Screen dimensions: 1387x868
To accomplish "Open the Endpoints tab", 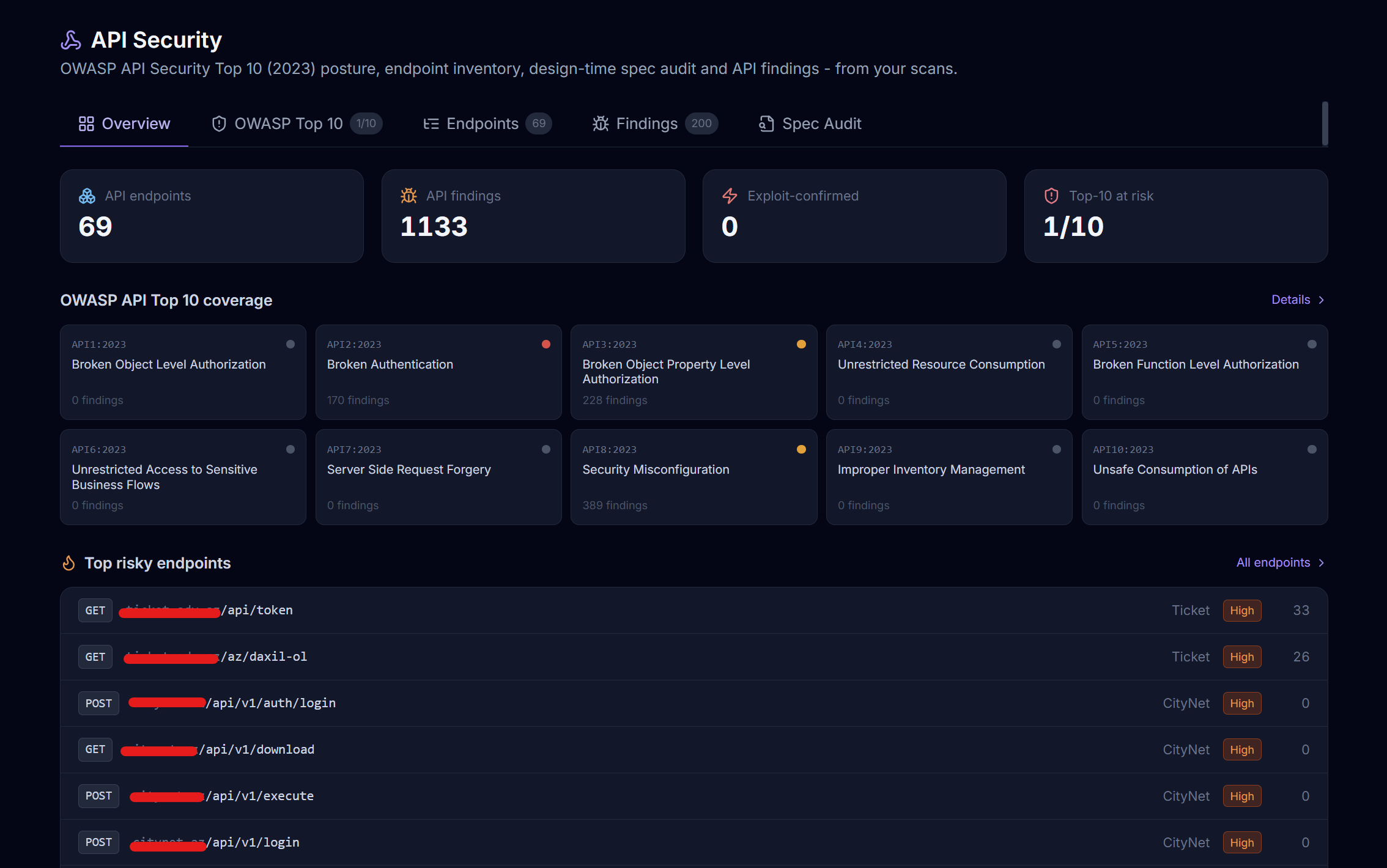I will [487, 123].
